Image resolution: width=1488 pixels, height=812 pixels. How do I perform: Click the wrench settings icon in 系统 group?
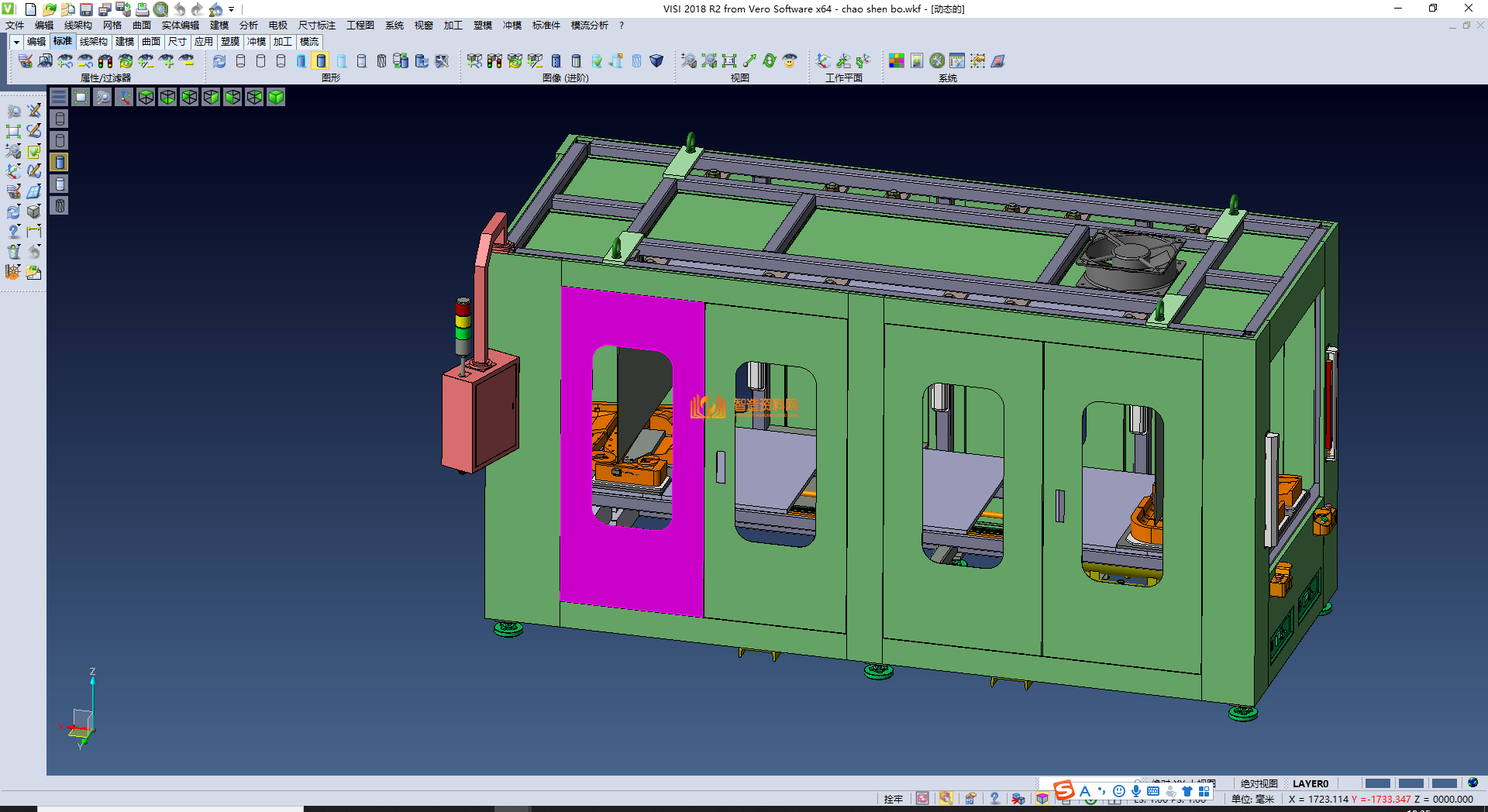[937, 61]
